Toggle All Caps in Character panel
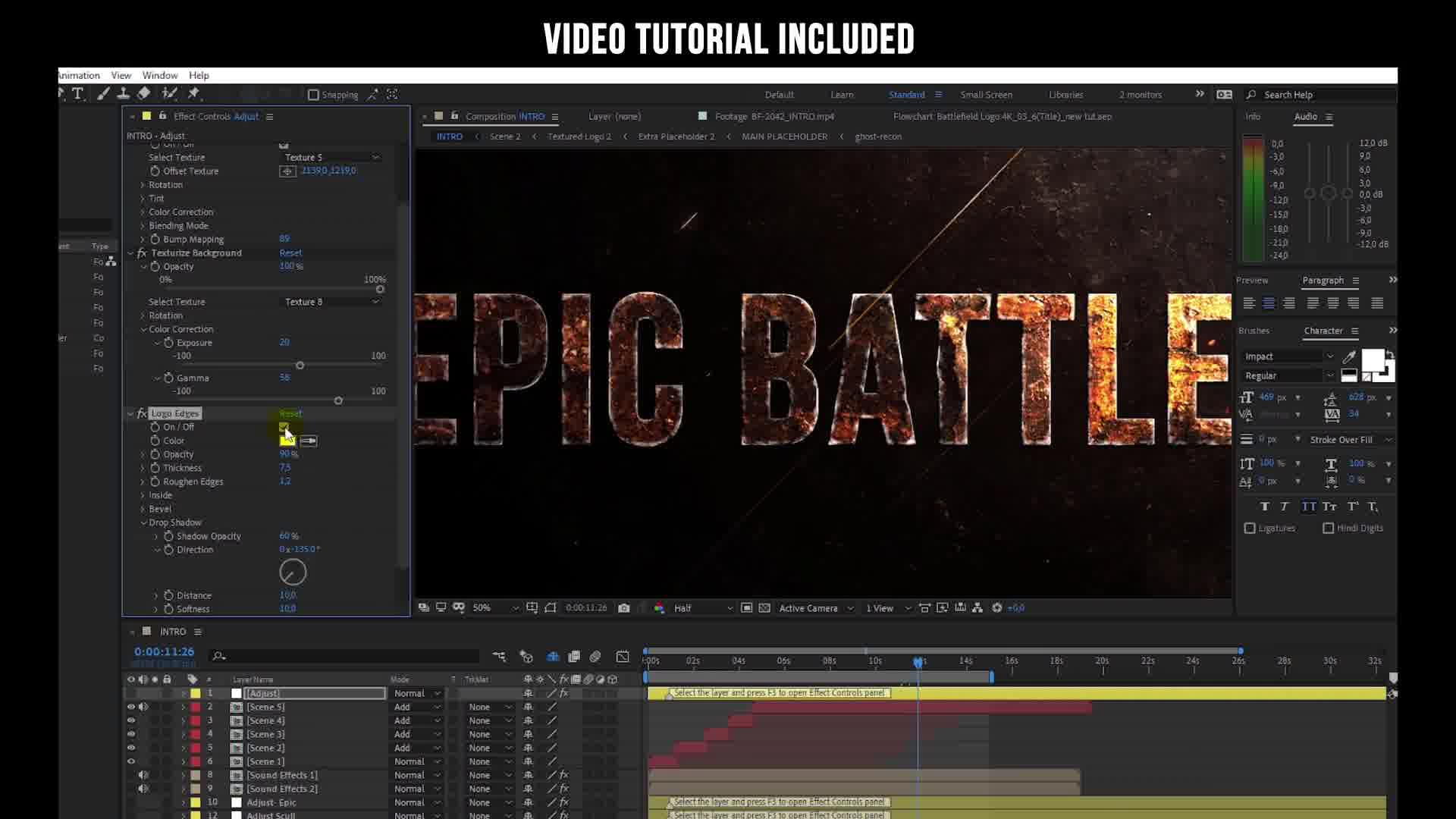The height and width of the screenshot is (819, 1456). click(1309, 507)
